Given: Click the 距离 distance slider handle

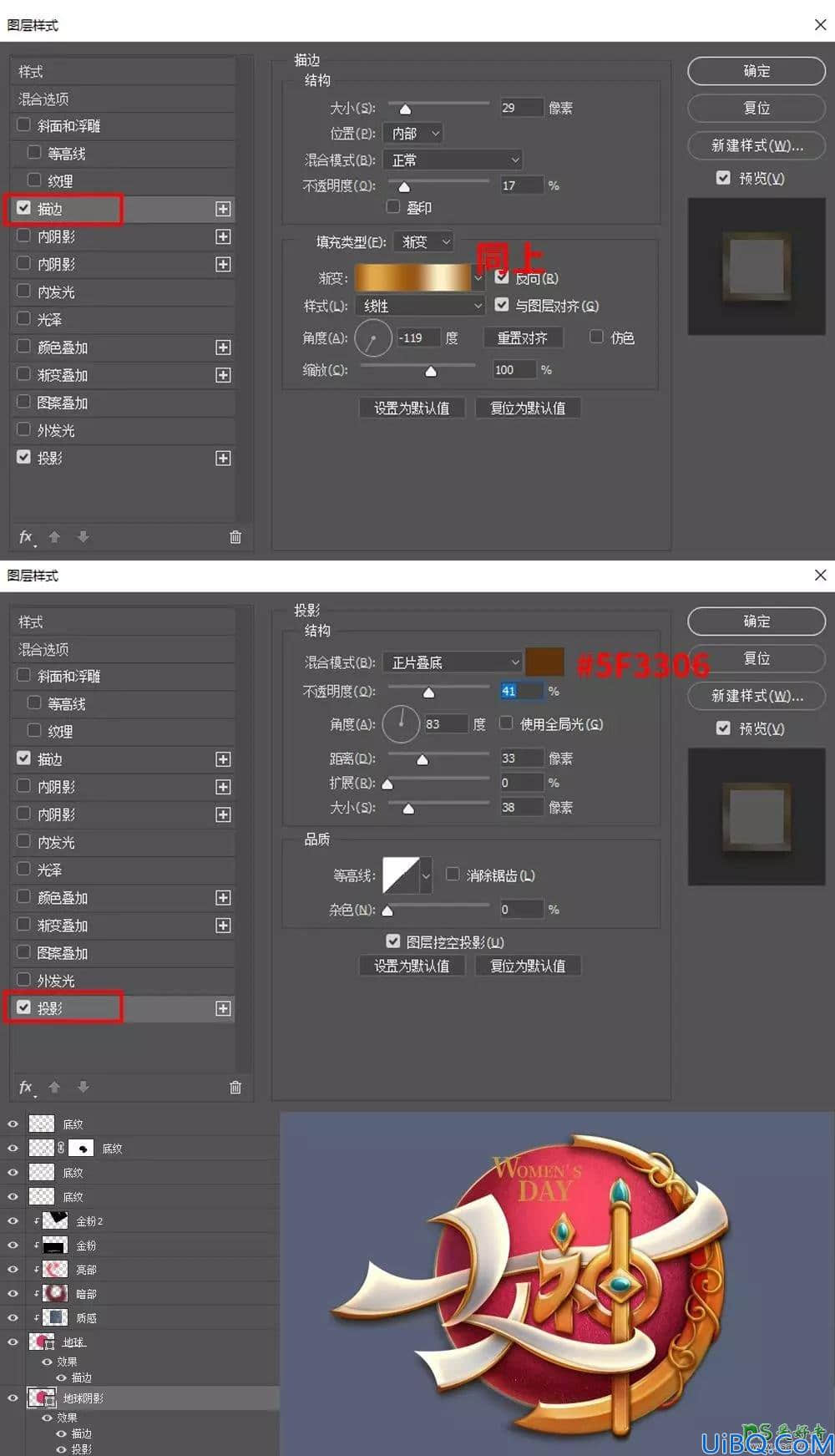Looking at the screenshot, I should click(x=423, y=760).
